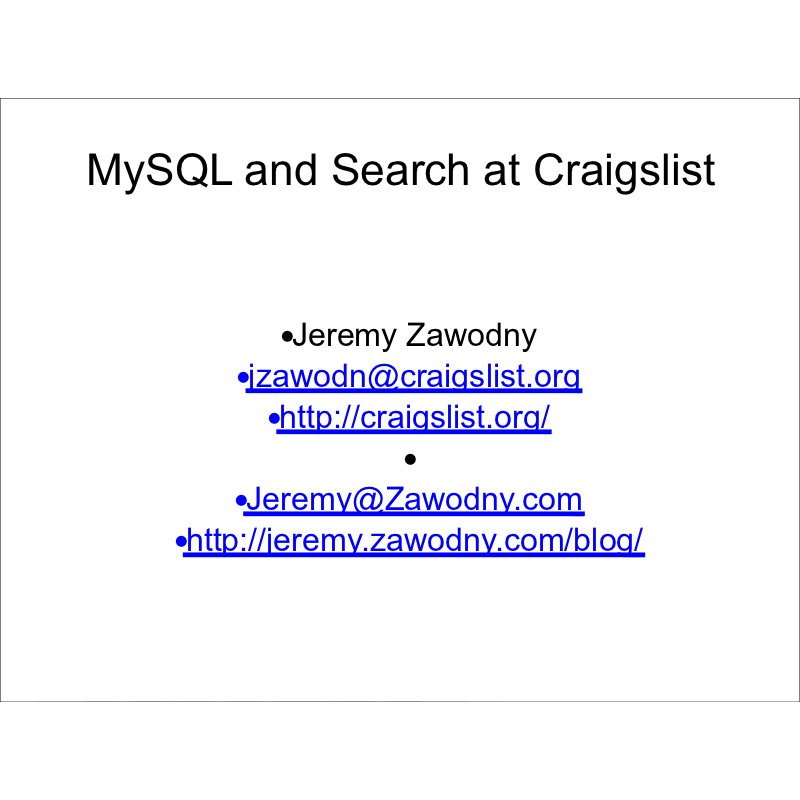The height and width of the screenshot is (800, 800).
Task: Click the Jeremy@Zawodny.com email link
Action: 414,499
